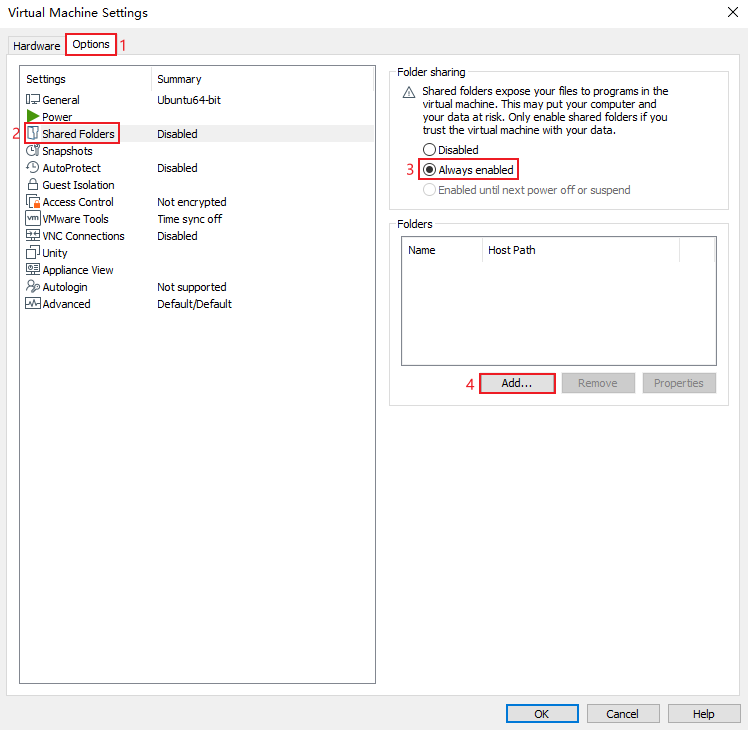Select the AutoProtect row label
Viewport: 748px width, 730px height.
(72, 168)
